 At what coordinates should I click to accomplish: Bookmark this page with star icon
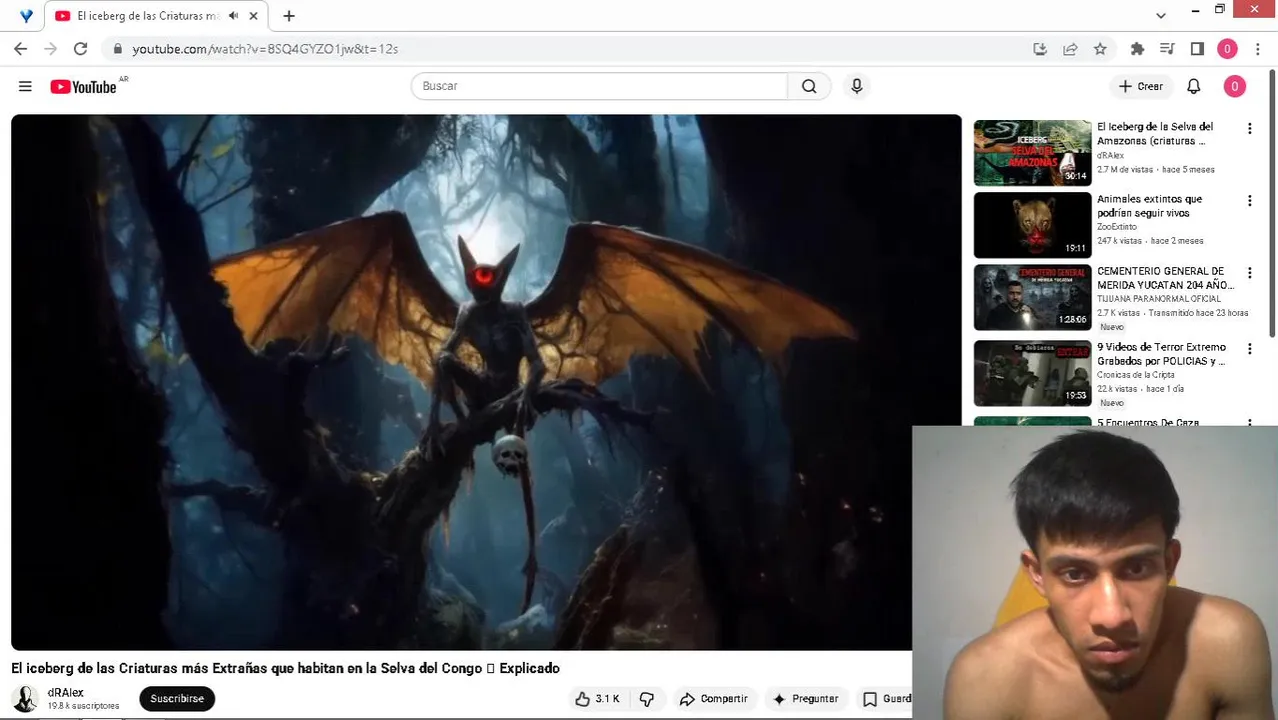tap(1100, 48)
